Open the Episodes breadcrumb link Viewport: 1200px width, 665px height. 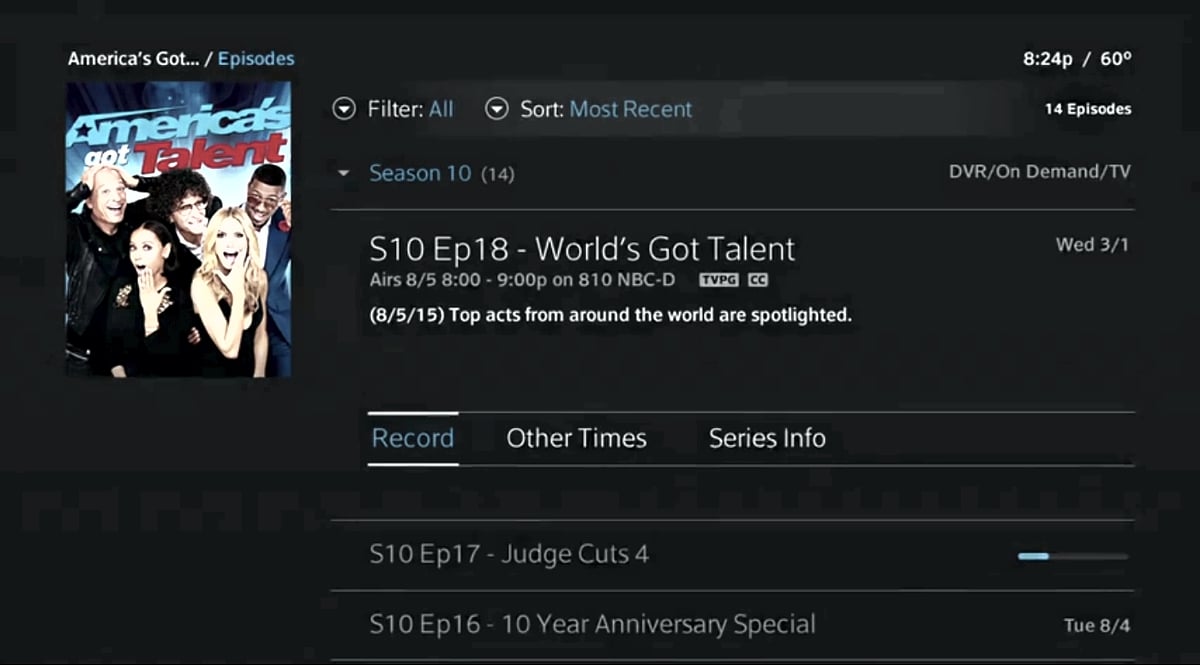(x=256, y=58)
